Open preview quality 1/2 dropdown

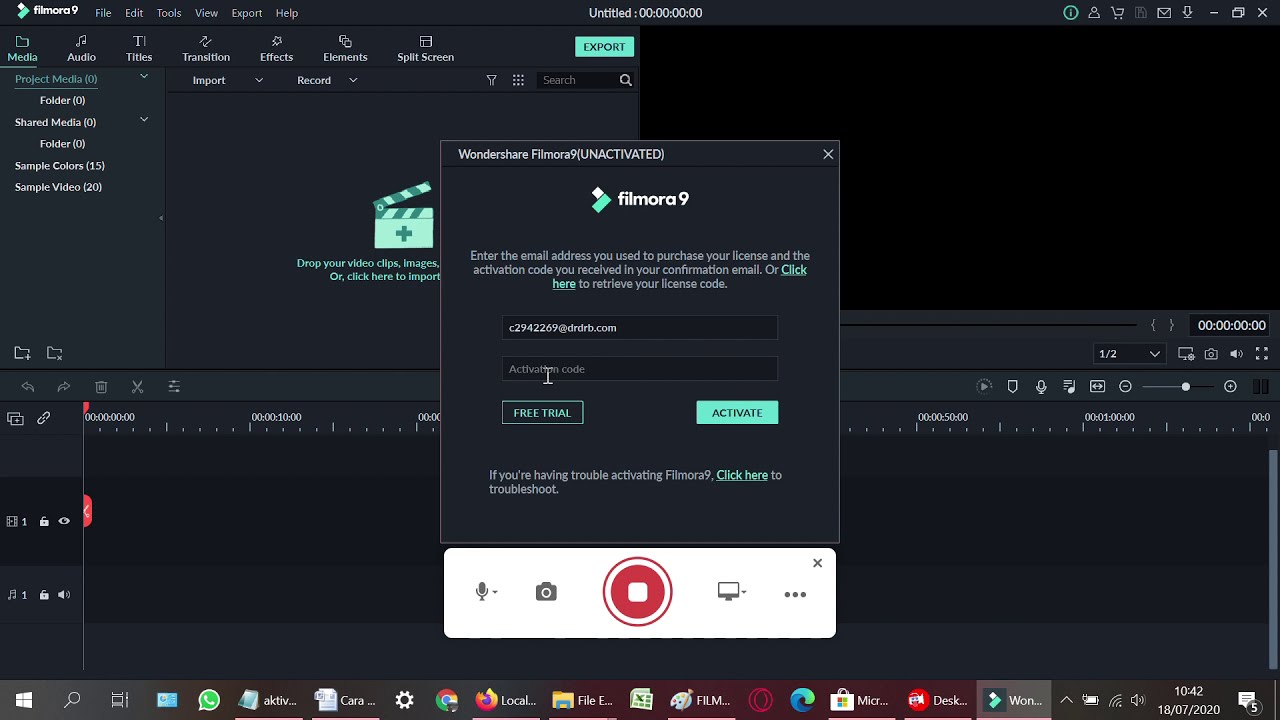coord(1130,354)
